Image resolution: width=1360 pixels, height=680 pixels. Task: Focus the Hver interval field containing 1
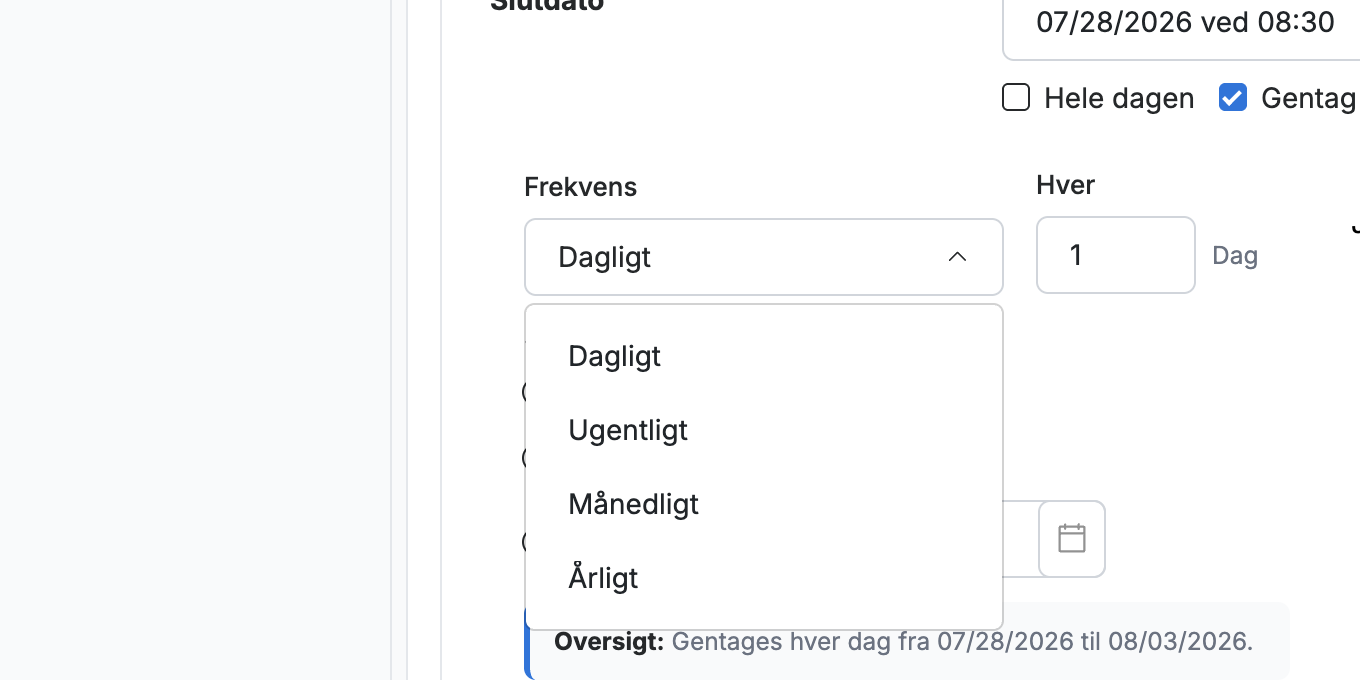(x=1116, y=255)
